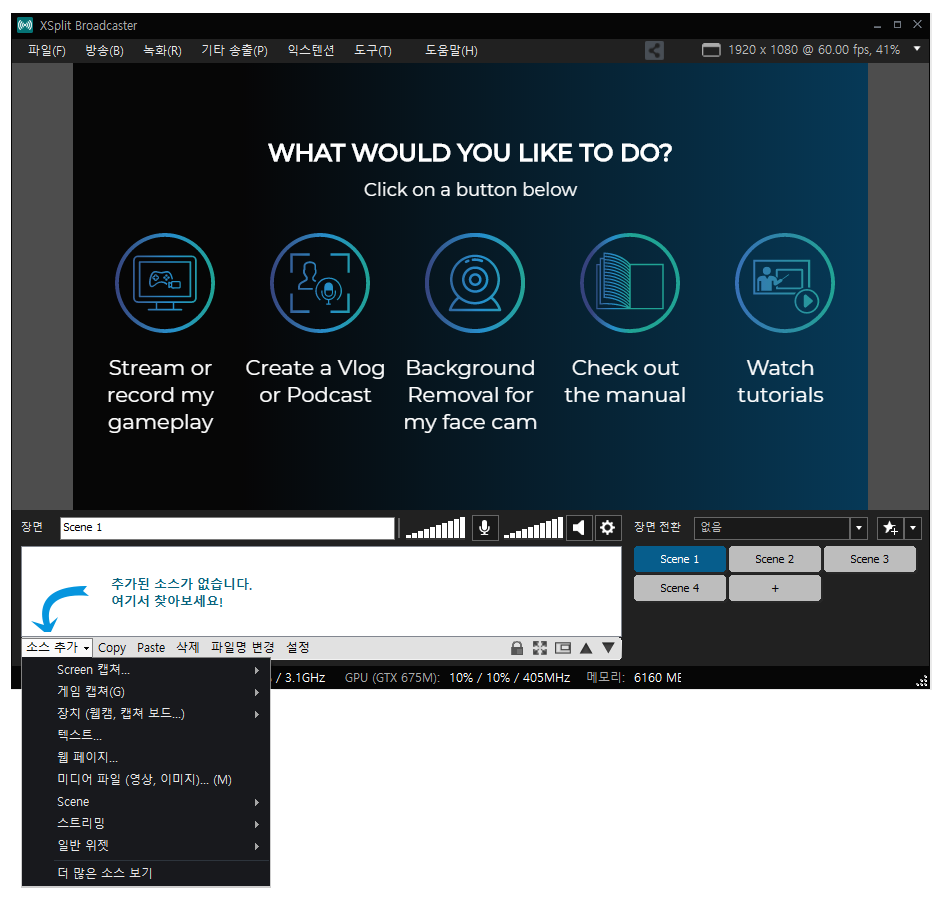Click the Copy source button
The height and width of the screenshot is (900, 942).
112,648
